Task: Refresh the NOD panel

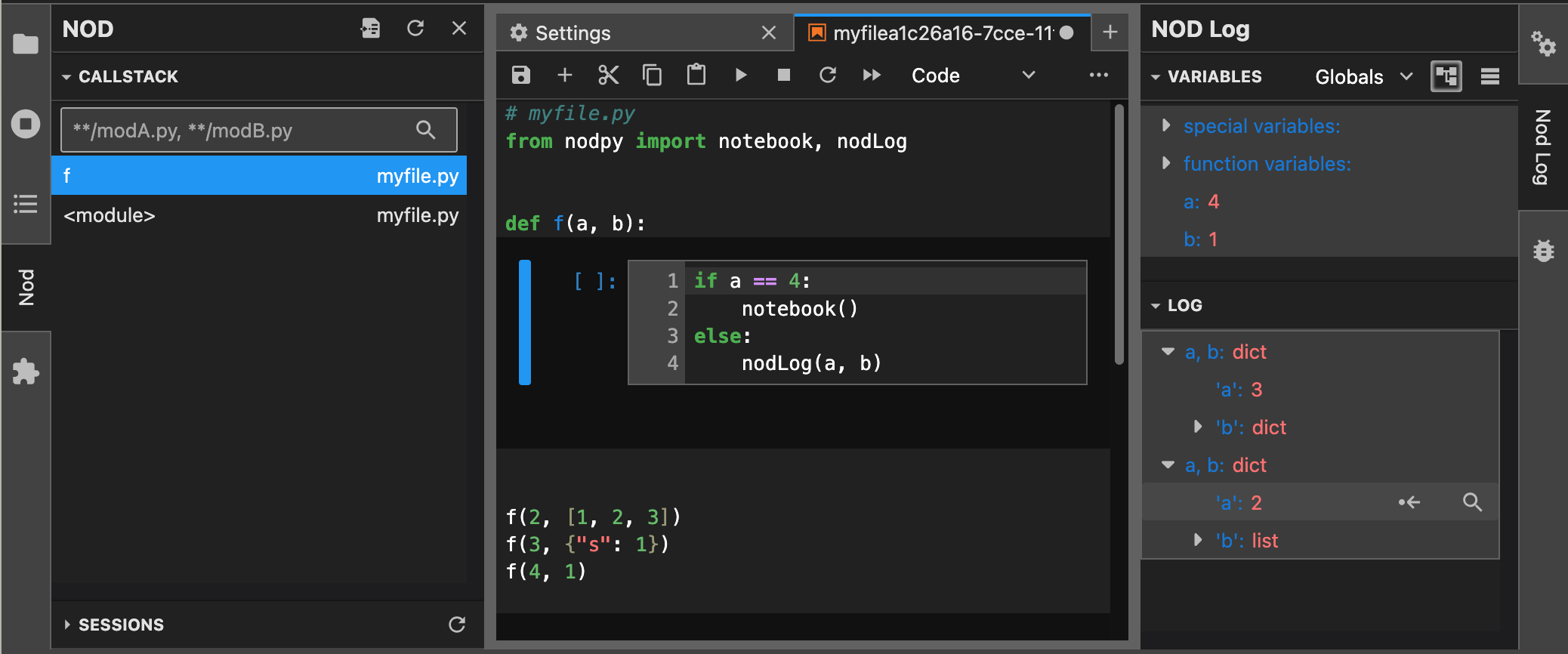Action: pyautogui.click(x=415, y=29)
